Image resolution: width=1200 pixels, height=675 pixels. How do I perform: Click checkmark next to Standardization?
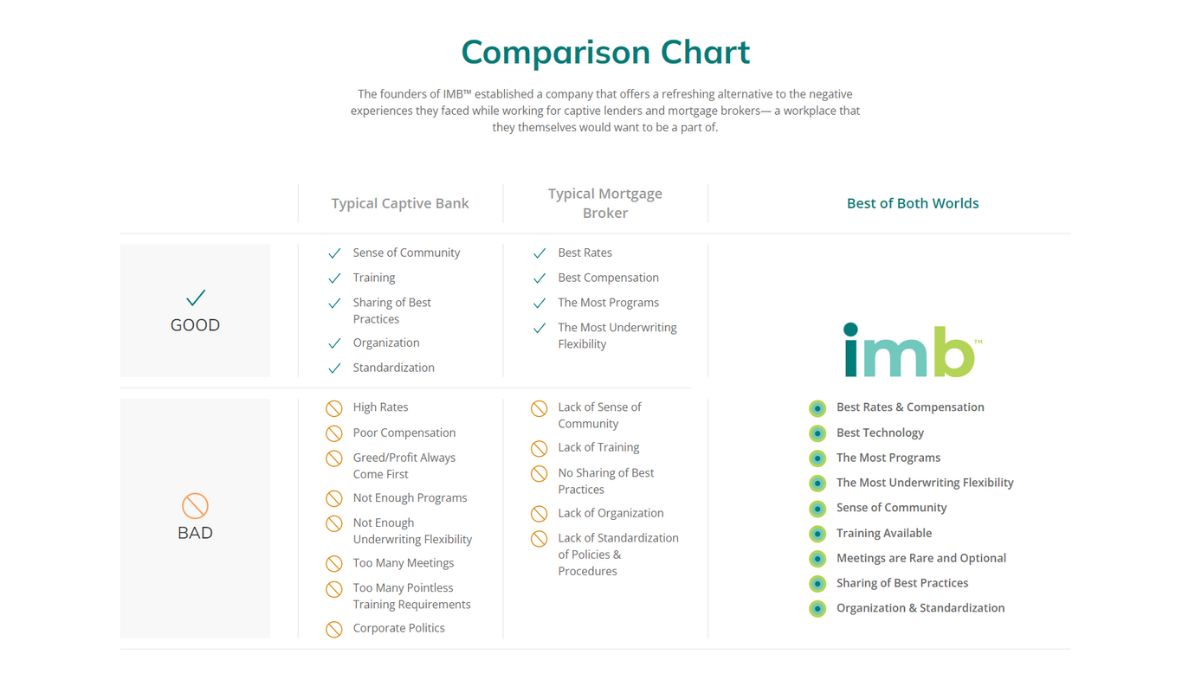coord(335,368)
